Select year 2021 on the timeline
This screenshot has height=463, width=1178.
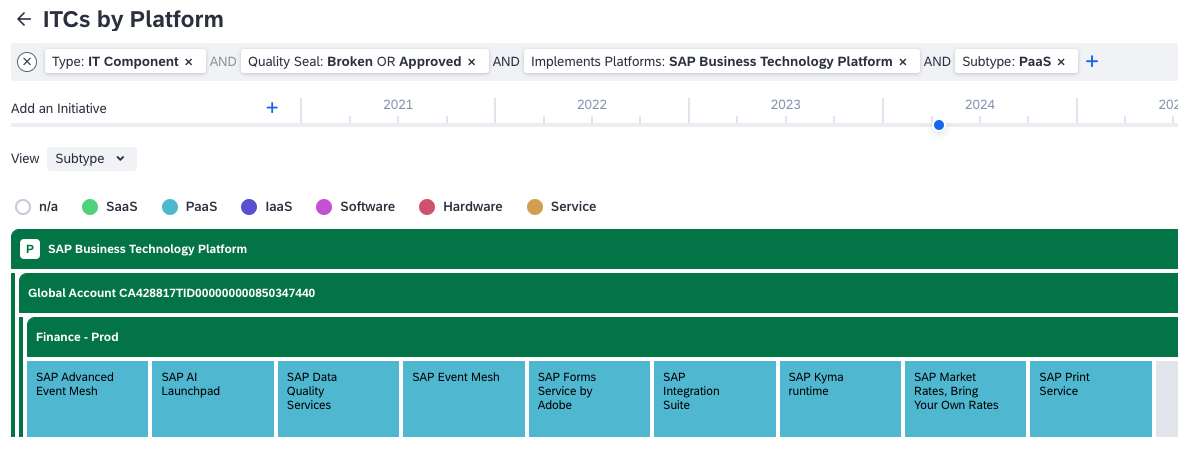[398, 104]
